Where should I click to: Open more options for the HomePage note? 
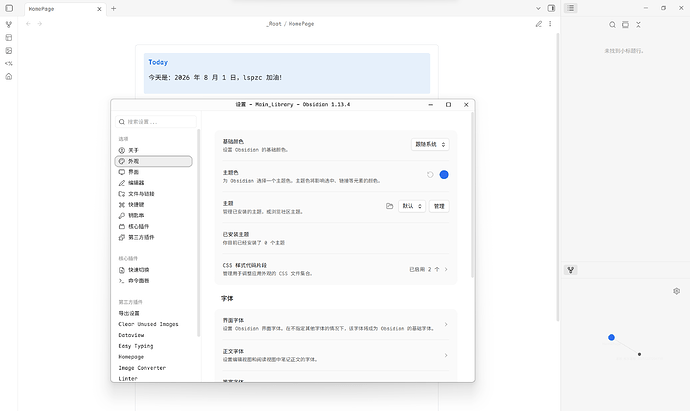click(x=550, y=24)
